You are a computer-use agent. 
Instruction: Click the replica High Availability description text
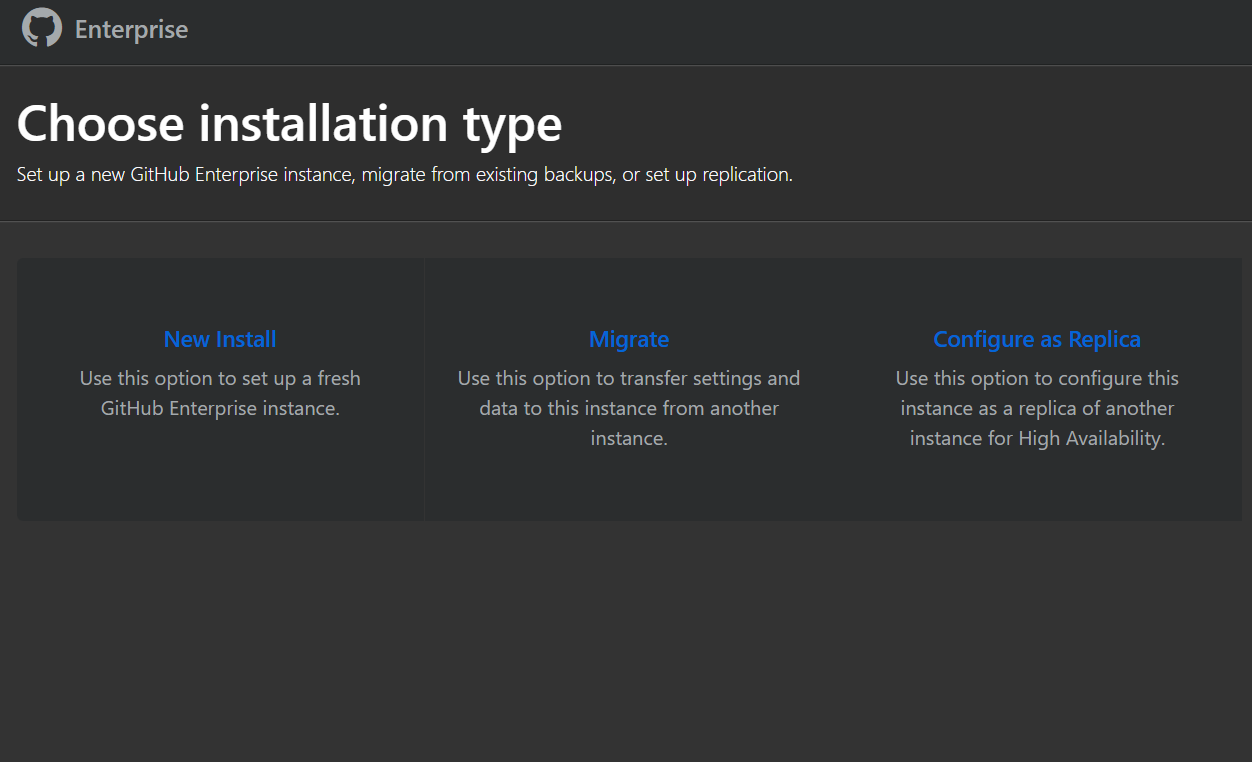[1037, 408]
